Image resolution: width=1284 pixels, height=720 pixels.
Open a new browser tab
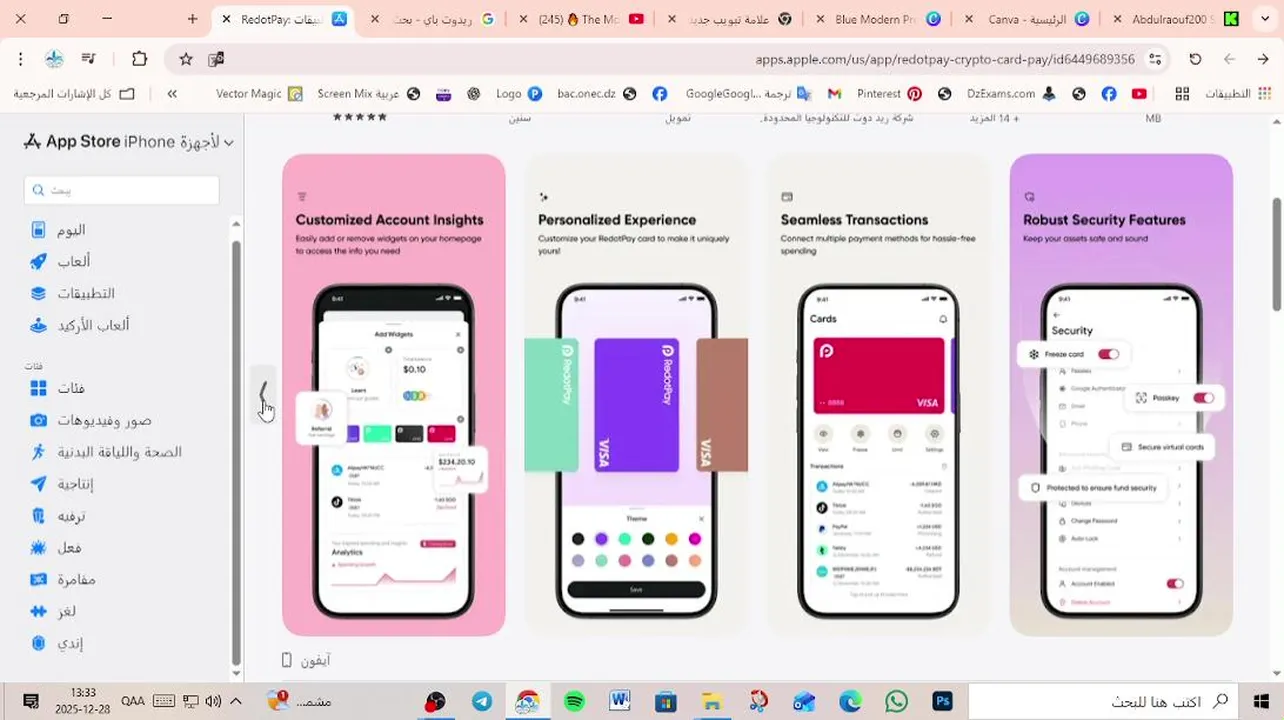[x=192, y=19]
